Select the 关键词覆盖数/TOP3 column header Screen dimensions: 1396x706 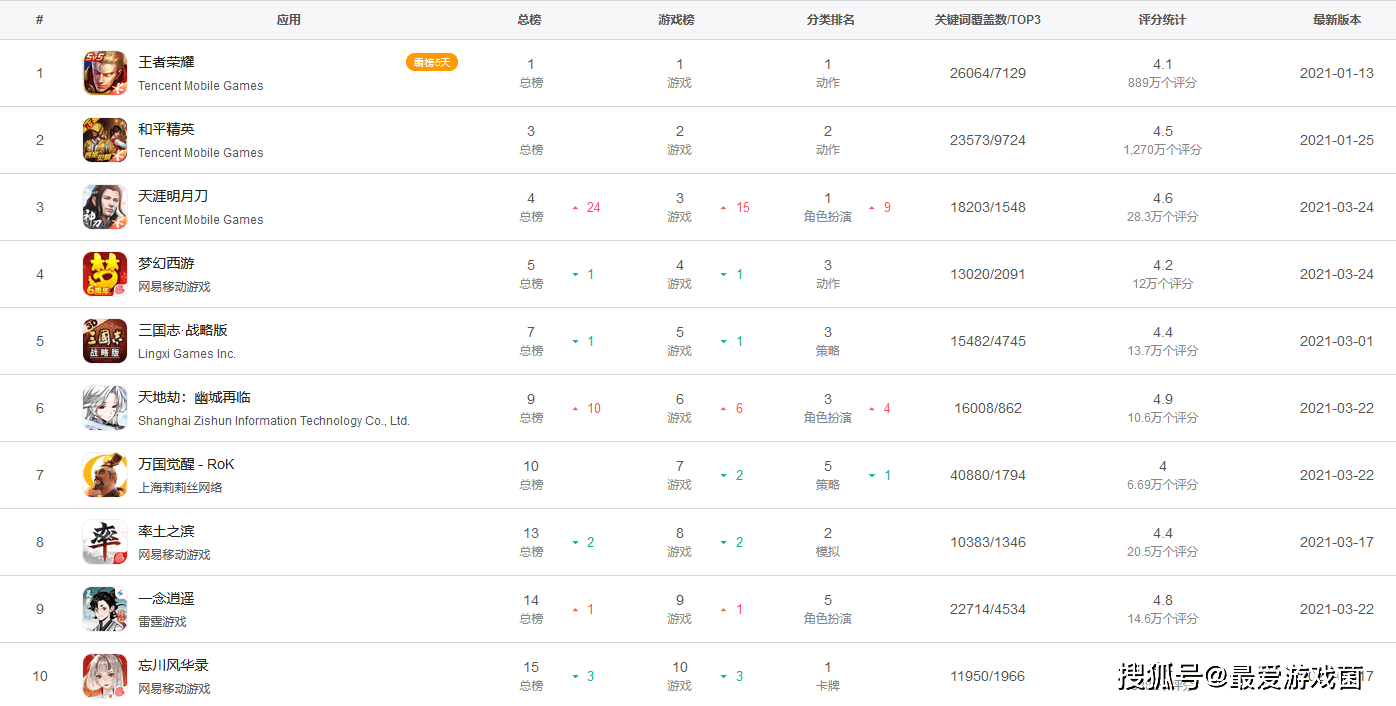pos(988,20)
